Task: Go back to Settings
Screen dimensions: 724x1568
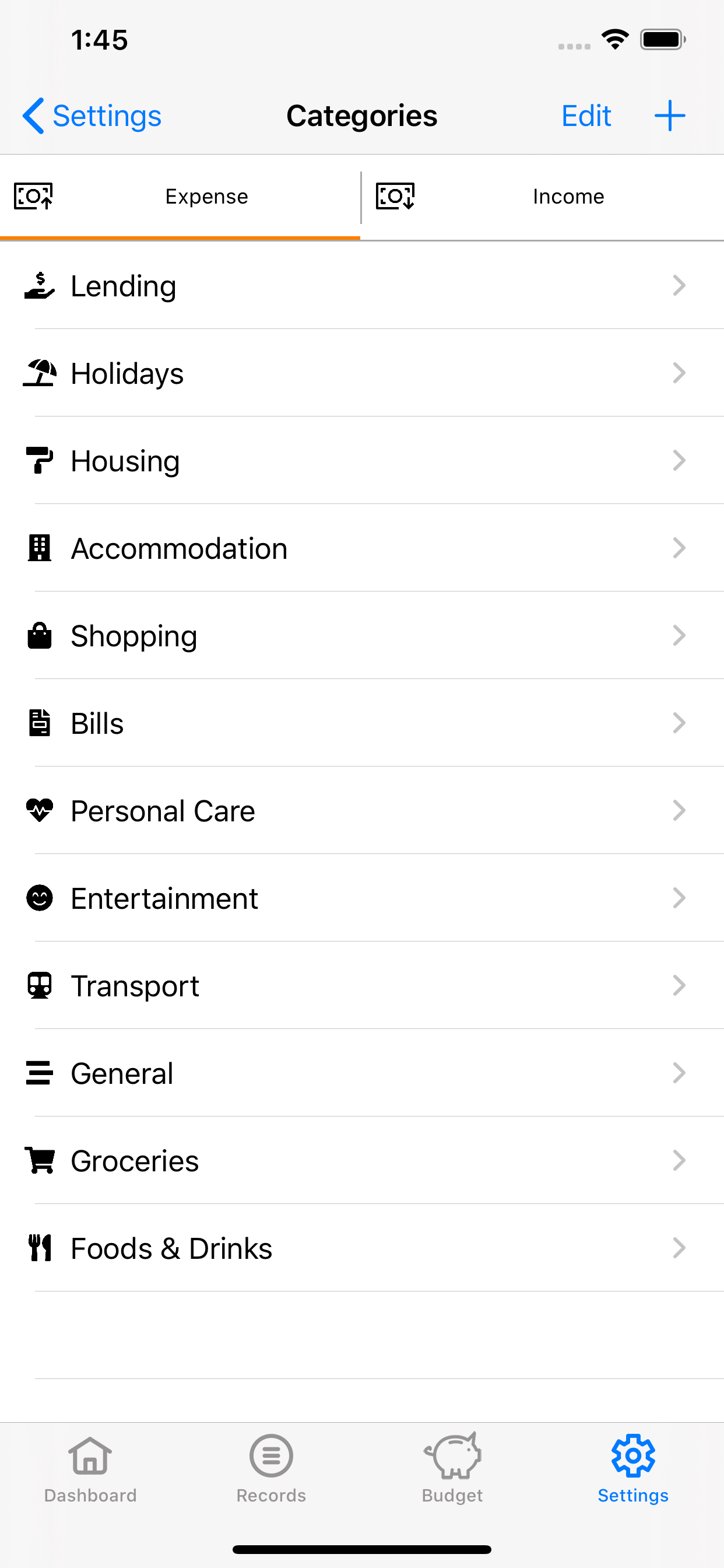Action: pyautogui.click(x=93, y=116)
